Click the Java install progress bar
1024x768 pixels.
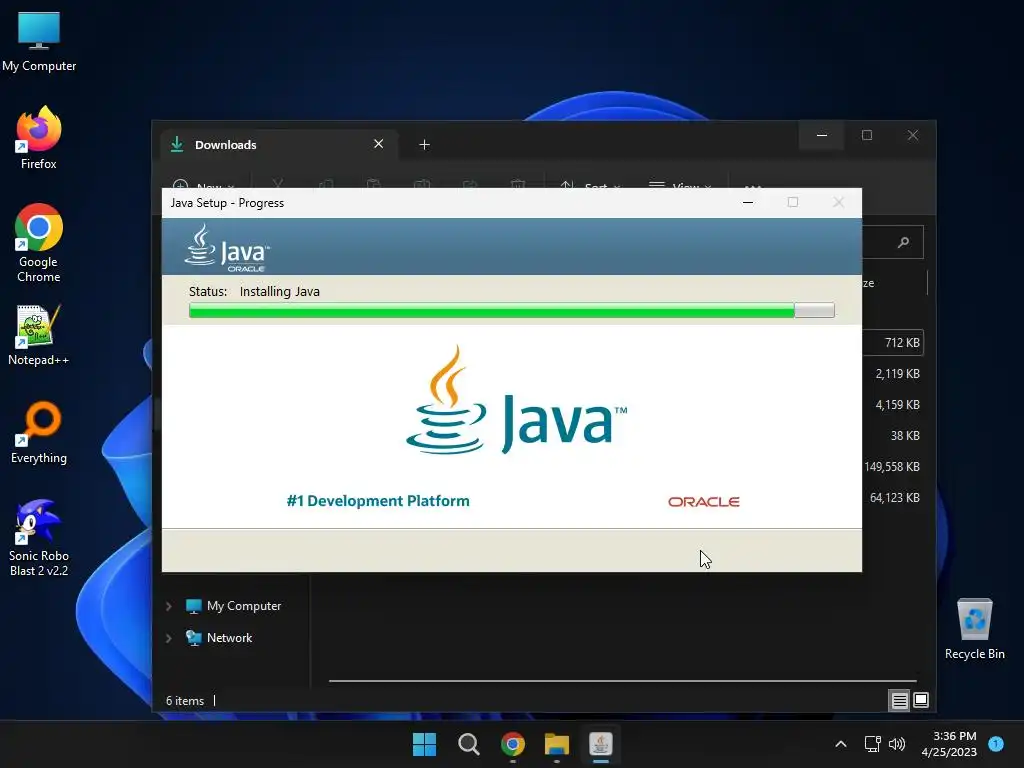point(511,310)
